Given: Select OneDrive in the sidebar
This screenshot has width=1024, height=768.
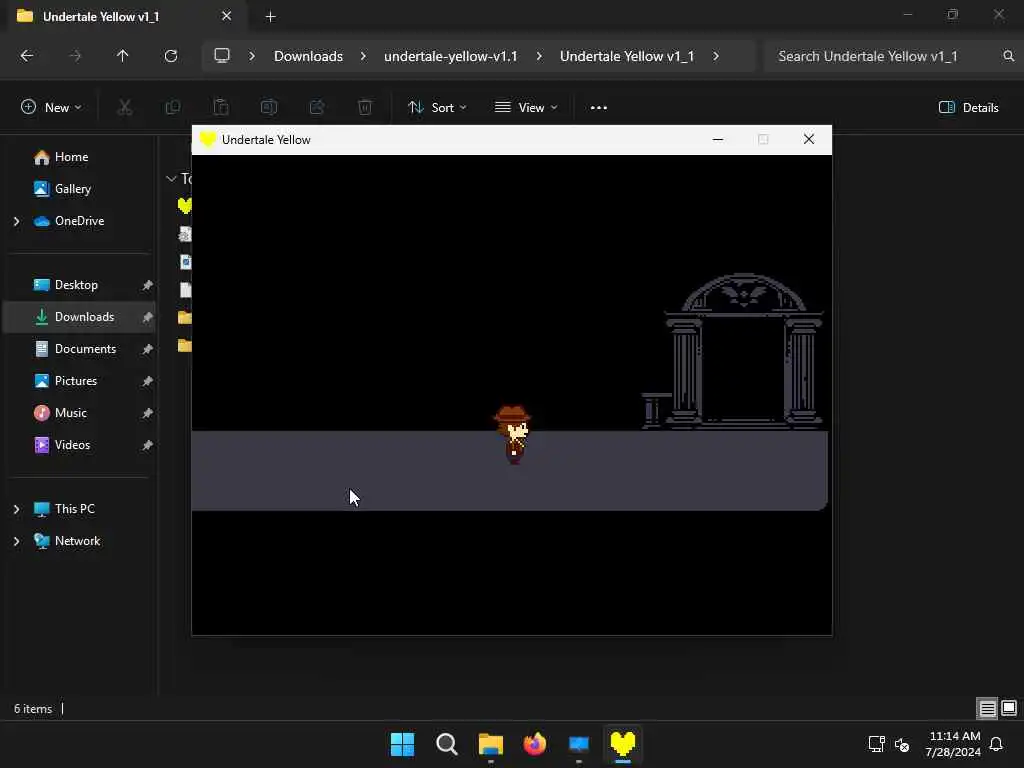Looking at the screenshot, I should point(79,221).
